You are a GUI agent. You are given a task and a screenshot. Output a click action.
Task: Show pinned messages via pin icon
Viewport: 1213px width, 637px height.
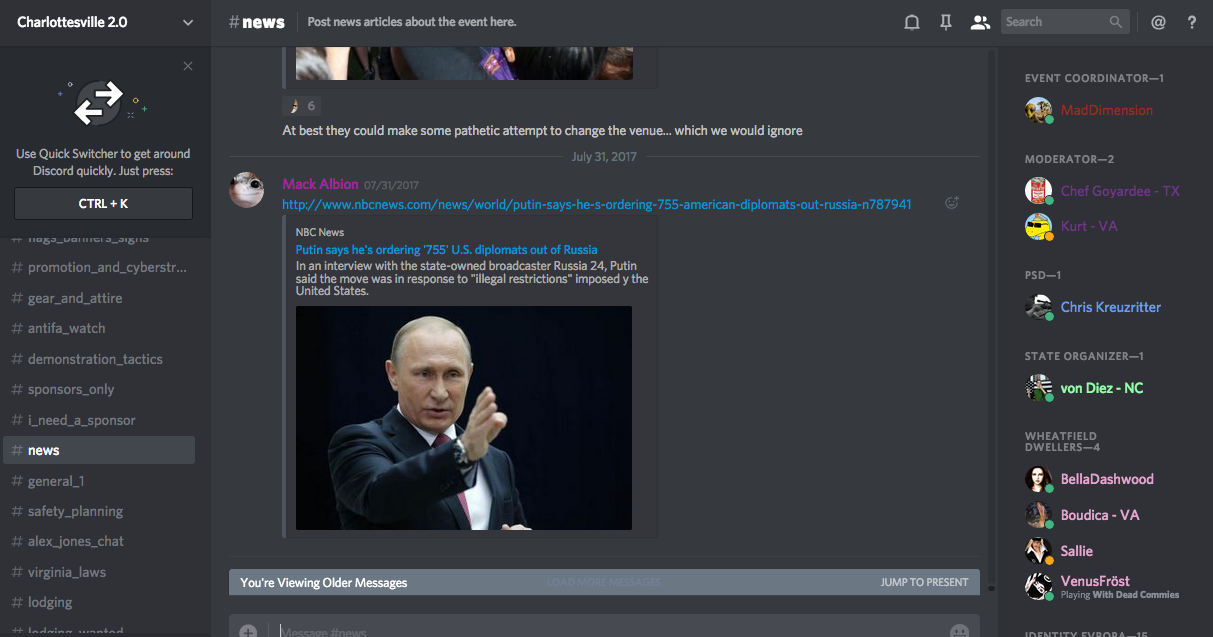coord(945,22)
